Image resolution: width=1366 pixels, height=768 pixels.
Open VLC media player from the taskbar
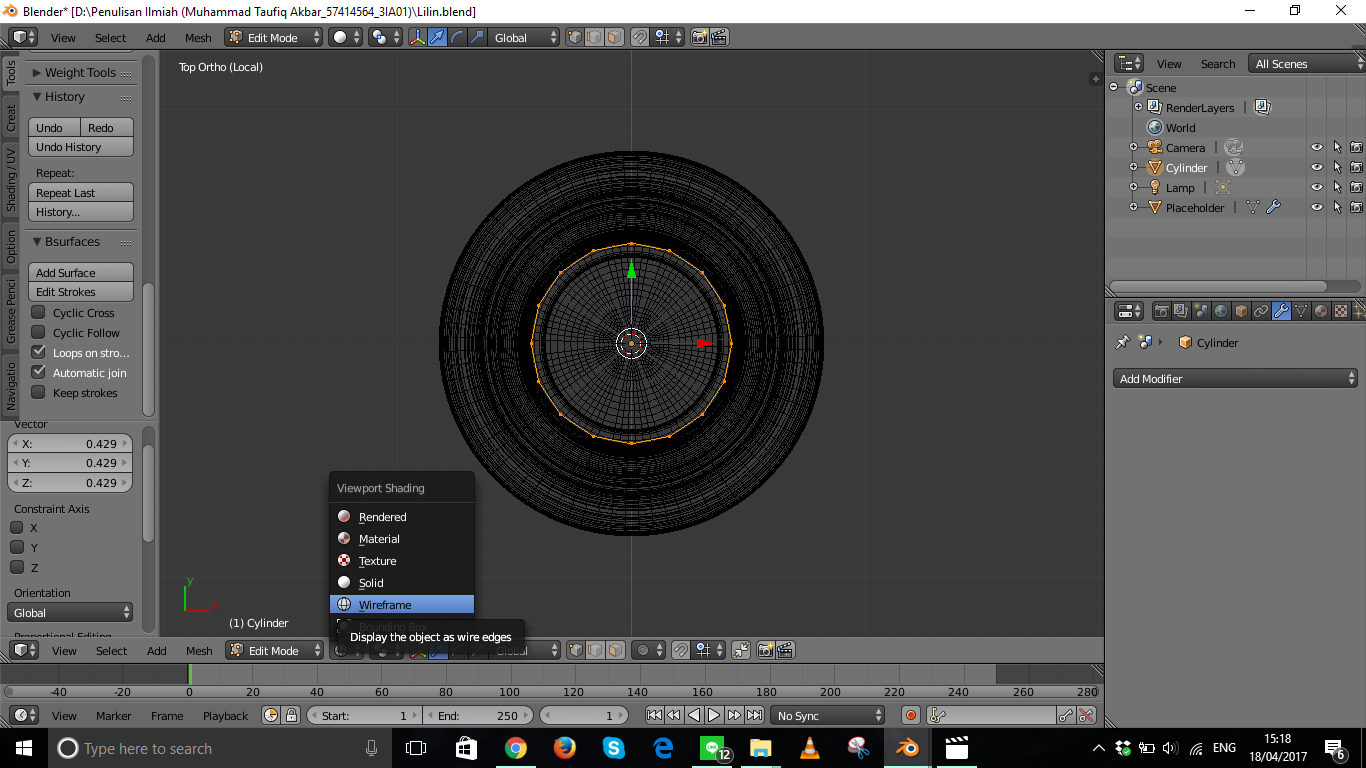(810, 747)
